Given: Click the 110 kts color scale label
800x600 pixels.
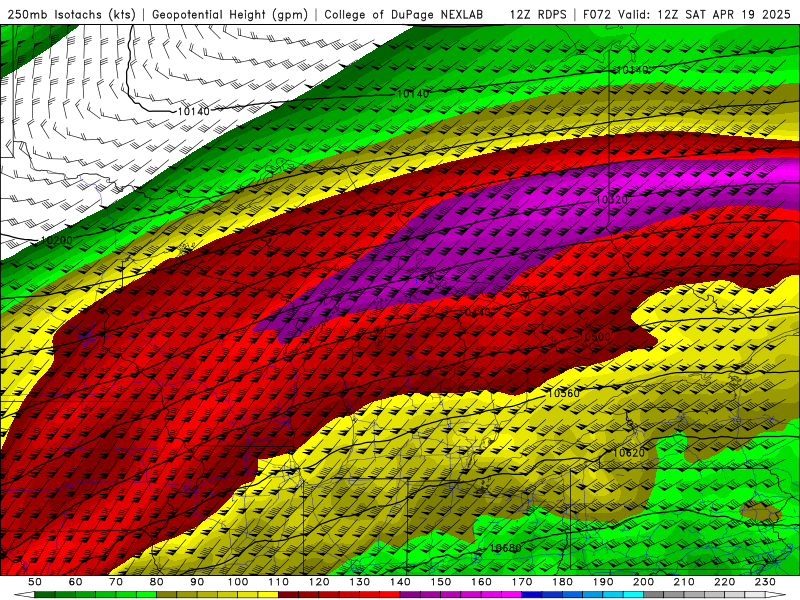Looking at the screenshot, I should (x=279, y=582).
